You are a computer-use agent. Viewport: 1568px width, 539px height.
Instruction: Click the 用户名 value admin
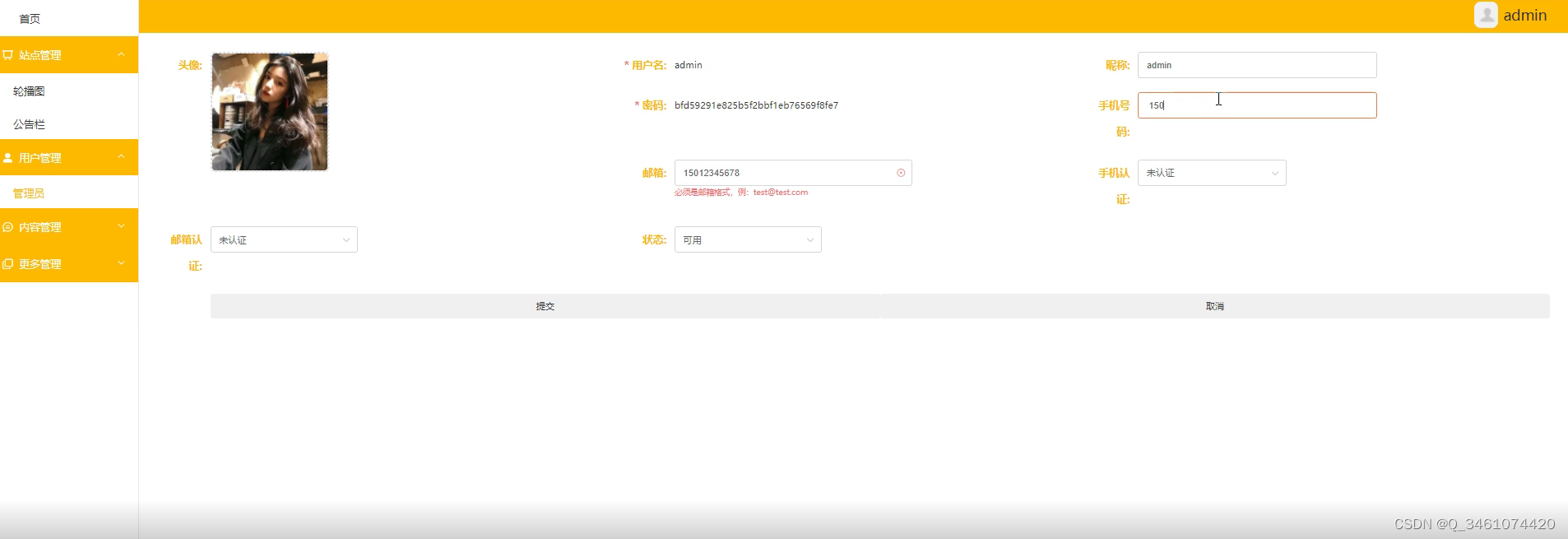point(689,65)
